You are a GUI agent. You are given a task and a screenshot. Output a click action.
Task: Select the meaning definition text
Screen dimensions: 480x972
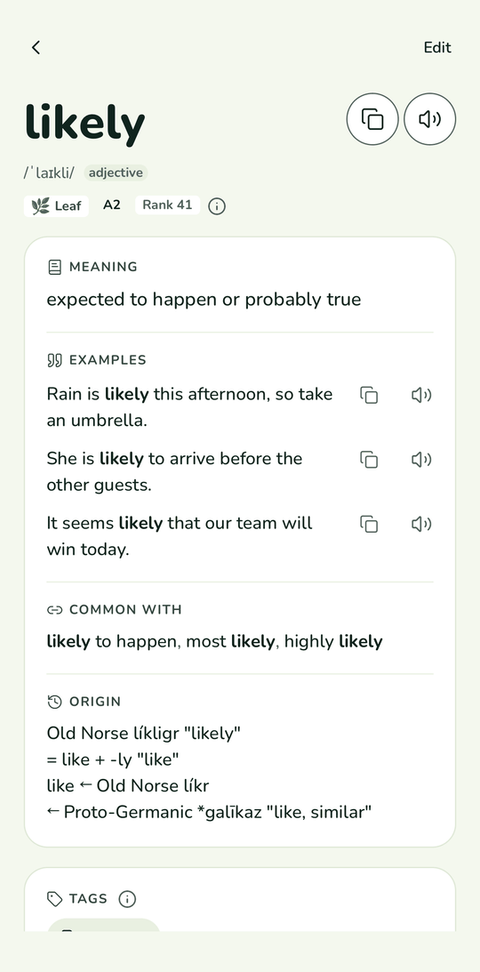point(203,300)
